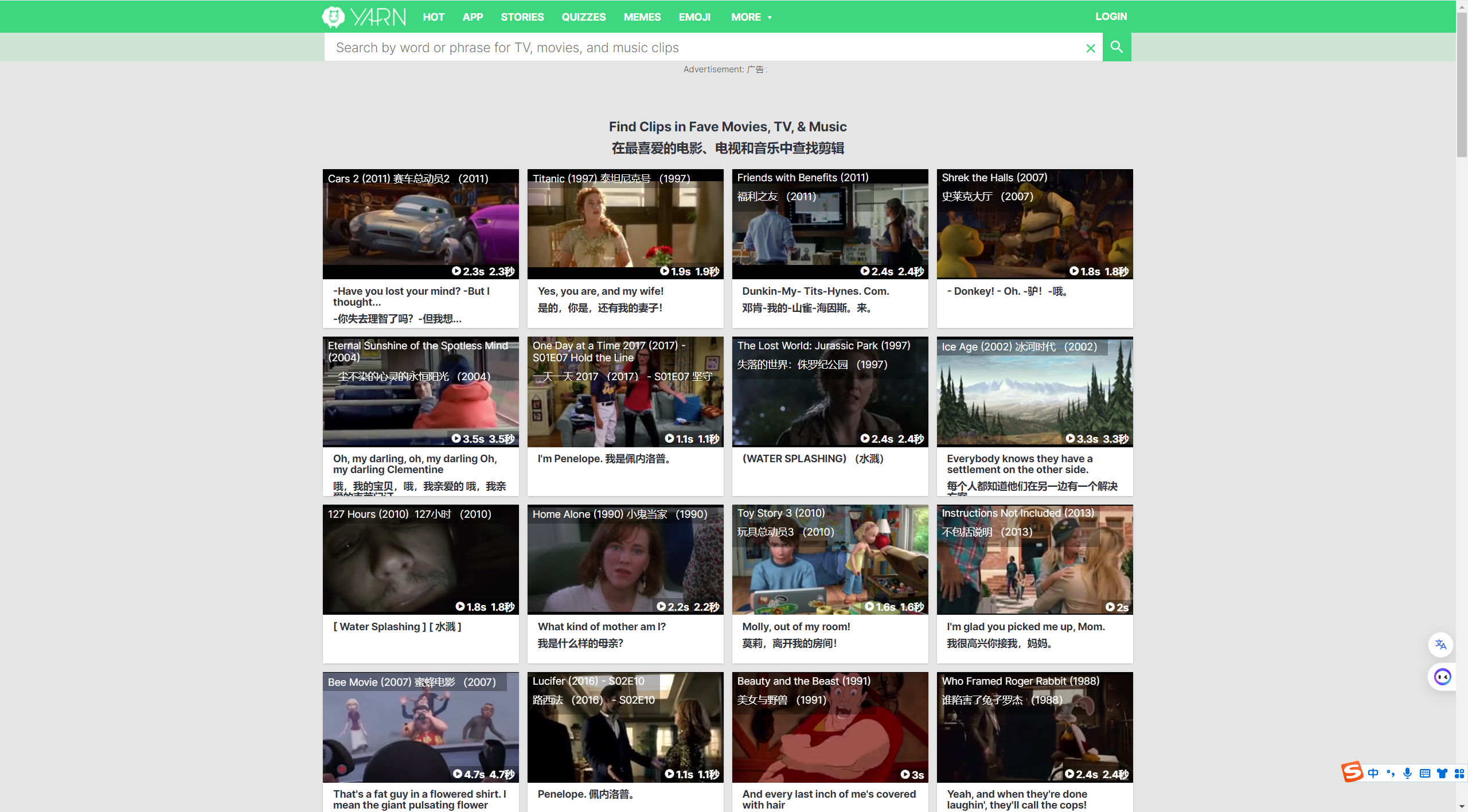Play the Ice Age 3.3s play icon
1468x812 pixels.
pyautogui.click(x=1070, y=438)
